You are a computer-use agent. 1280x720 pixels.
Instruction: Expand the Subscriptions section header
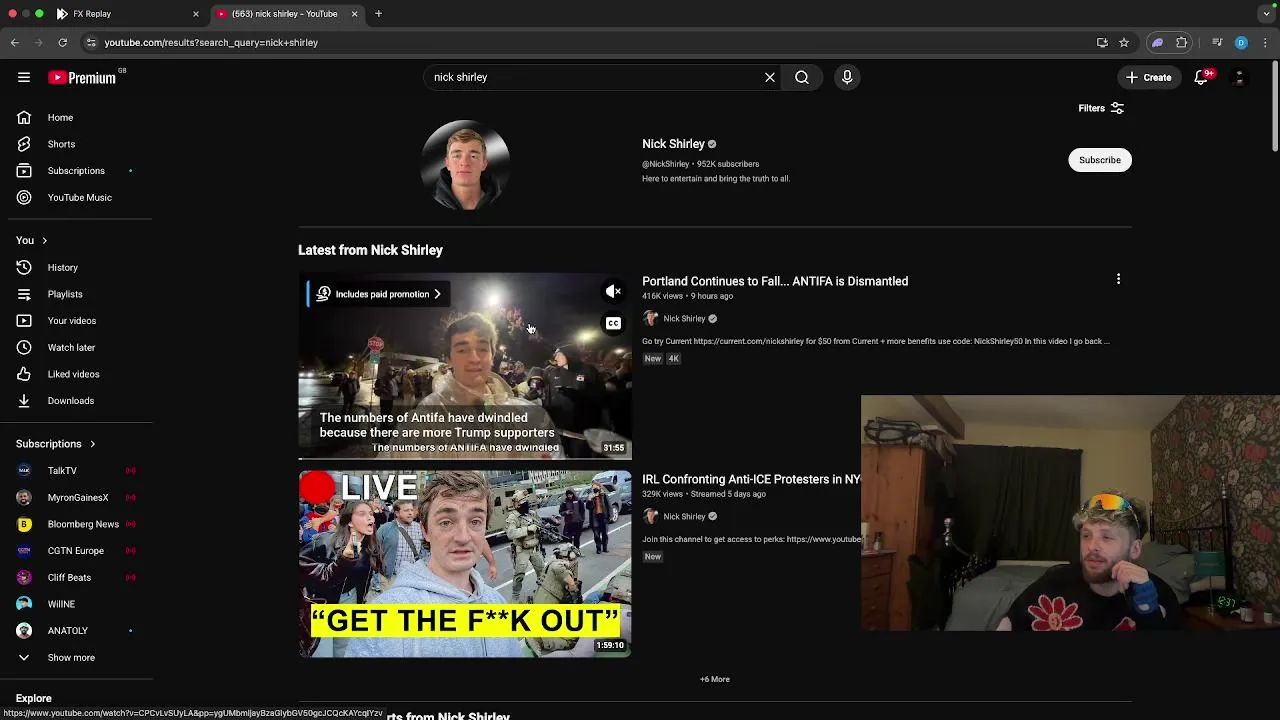[x=56, y=444]
